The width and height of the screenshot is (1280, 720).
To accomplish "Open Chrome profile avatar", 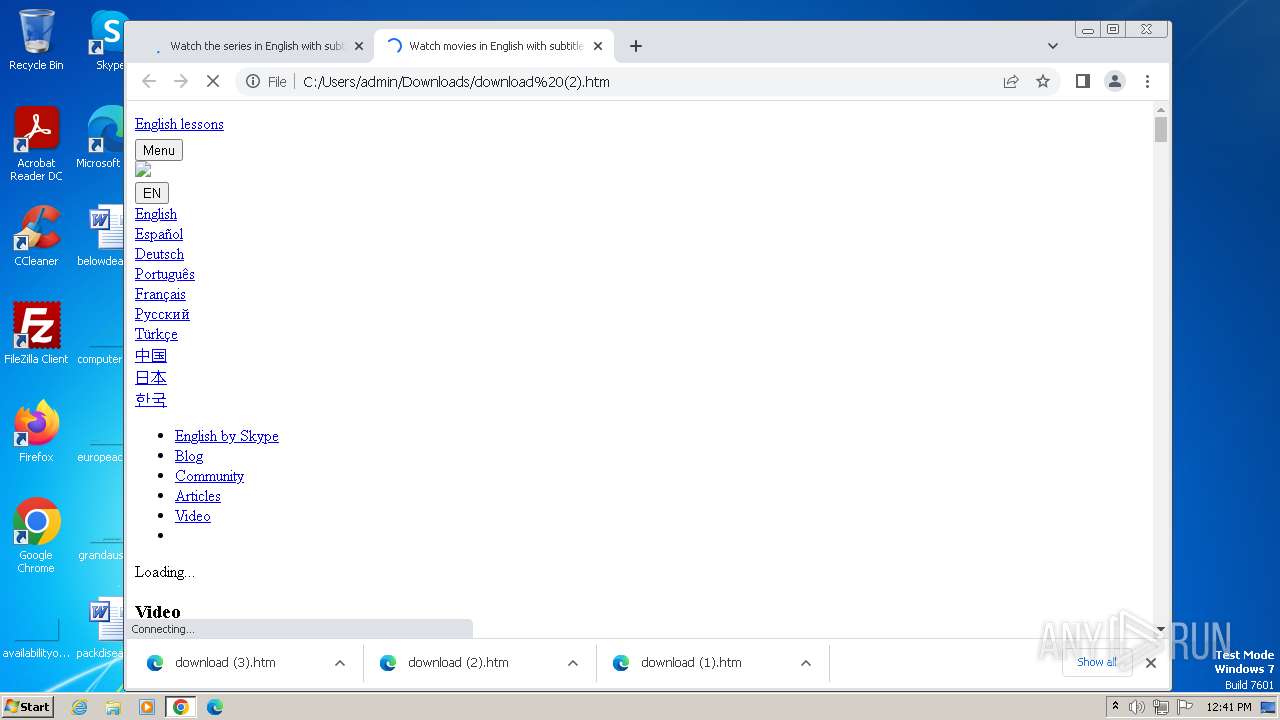I will 1115,81.
